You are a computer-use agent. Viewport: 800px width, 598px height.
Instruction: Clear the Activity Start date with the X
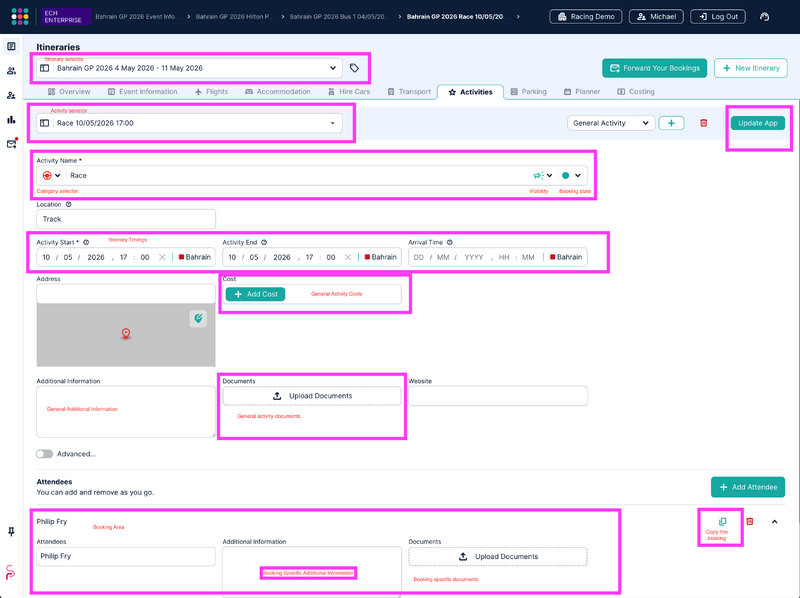[162, 257]
